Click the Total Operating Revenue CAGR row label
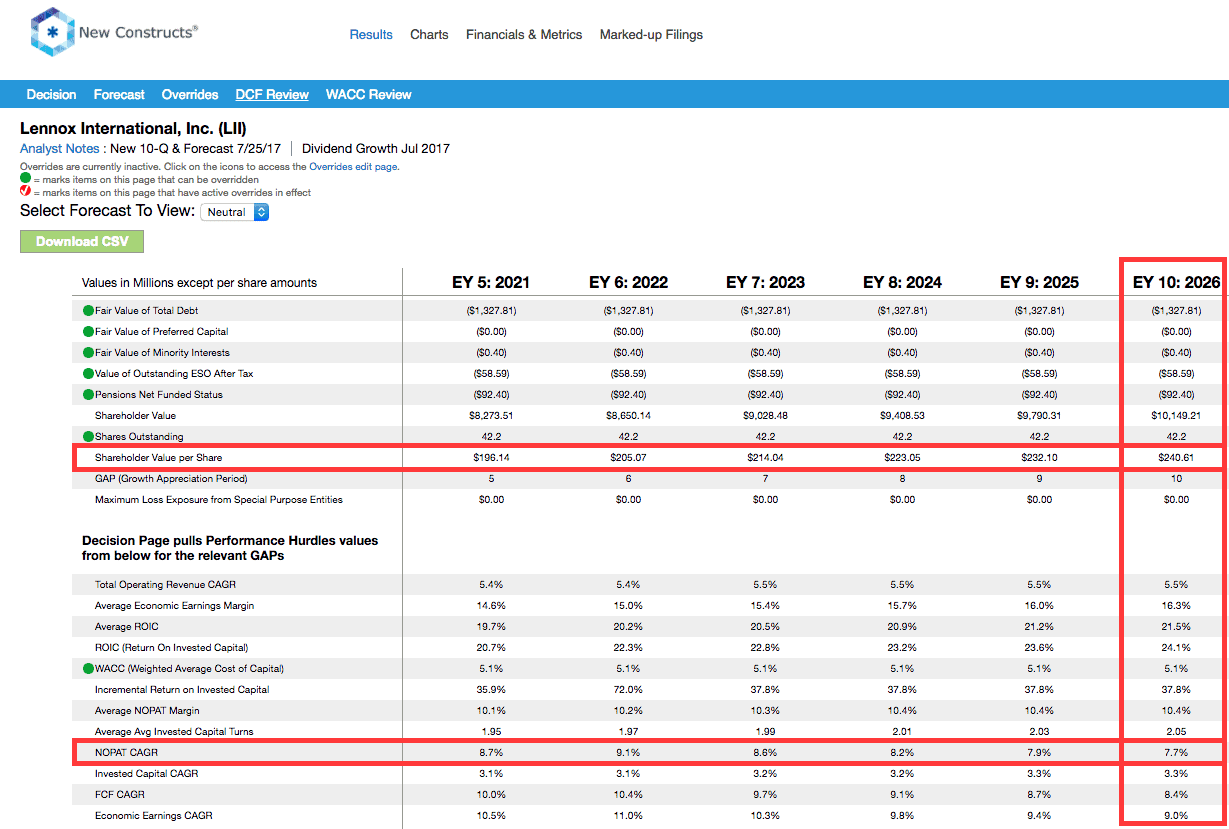Screen dimensions: 1229x829 [x=165, y=585]
